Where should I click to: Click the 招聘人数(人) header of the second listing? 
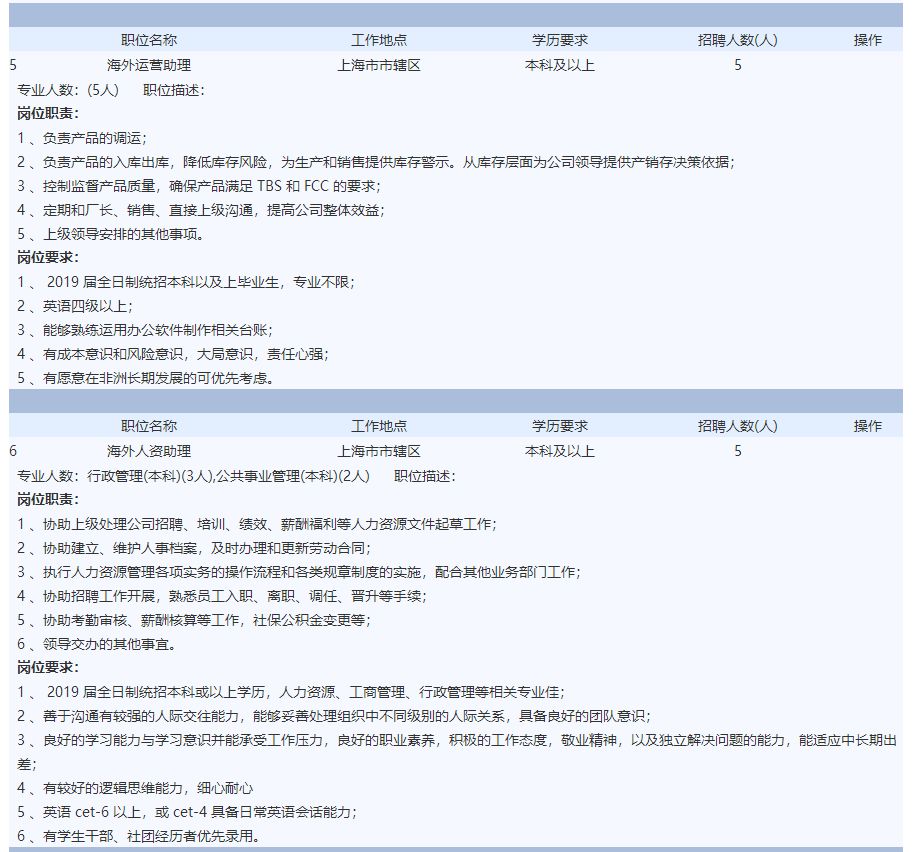735,425
